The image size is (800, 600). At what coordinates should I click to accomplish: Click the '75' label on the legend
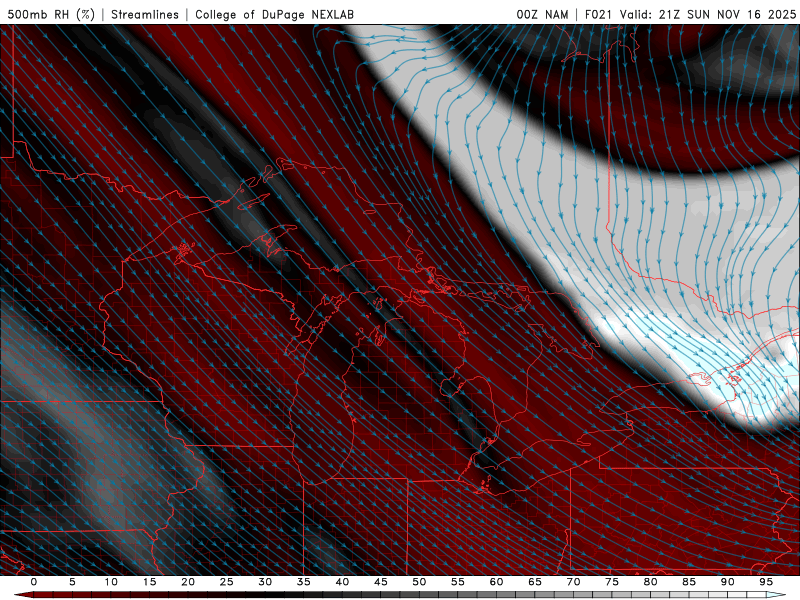coord(612,582)
